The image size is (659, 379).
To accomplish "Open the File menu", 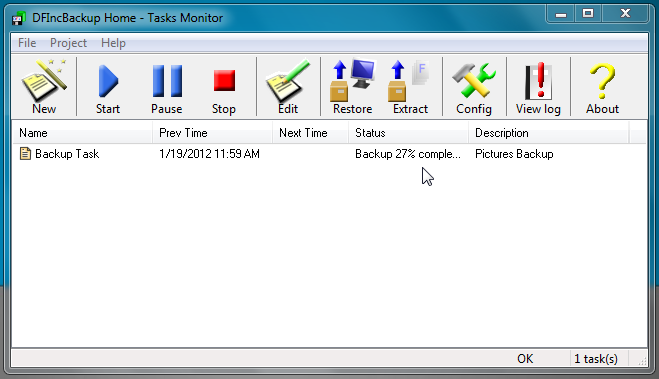I will click(27, 43).
